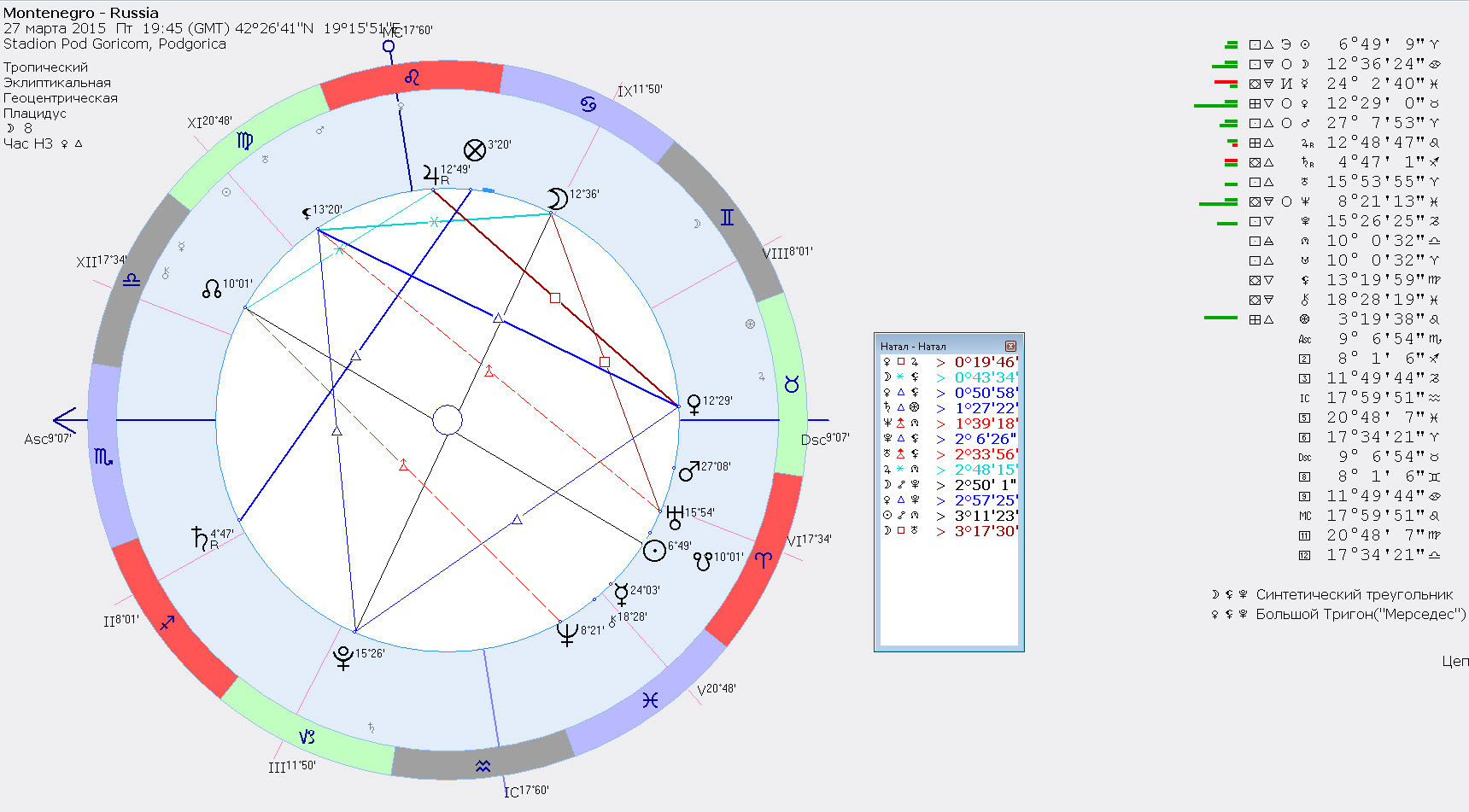Select the Part of Fortune symbol at 3°20'
The image size is (1469, 812).
[x=475, y=150]
